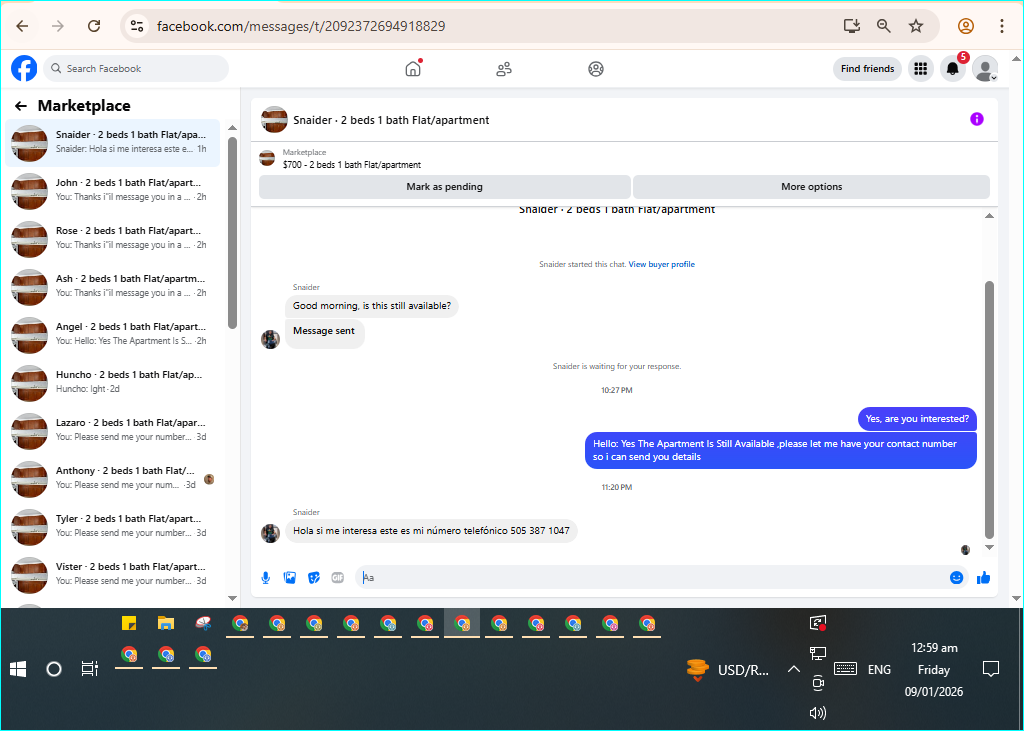Click the chat messages scrollbar thumb
Screen dimensions: 1024x731
coord(989,409)
